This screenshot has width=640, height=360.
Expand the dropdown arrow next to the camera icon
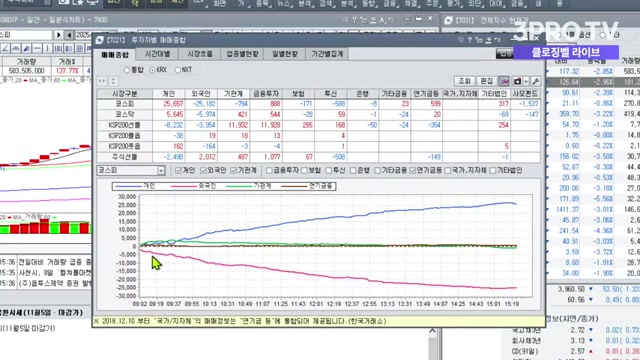point(526,81)
